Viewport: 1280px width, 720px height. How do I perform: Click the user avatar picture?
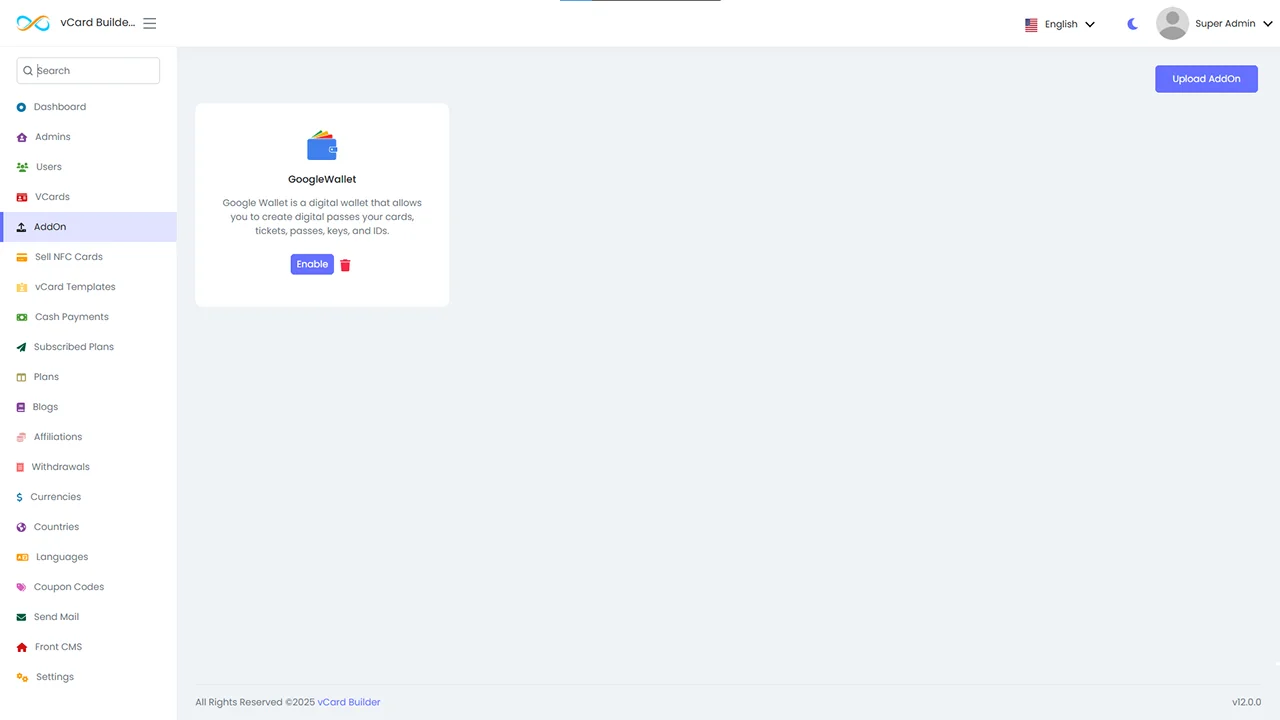click(x=1172, y=23)
